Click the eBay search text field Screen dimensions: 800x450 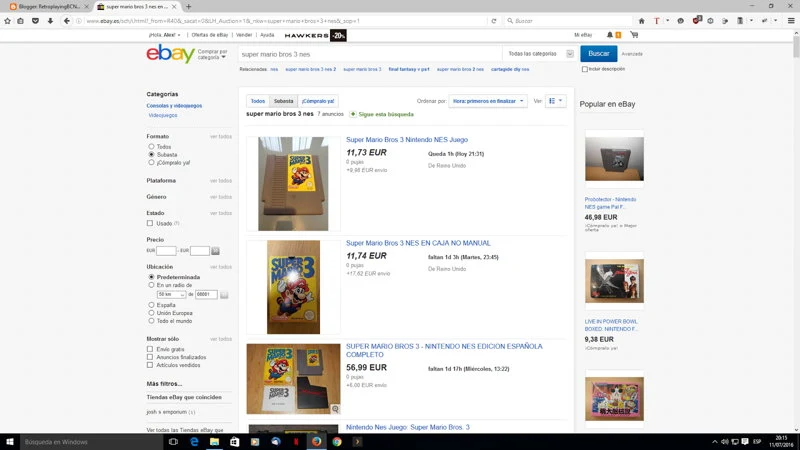(x=368, y=54)
